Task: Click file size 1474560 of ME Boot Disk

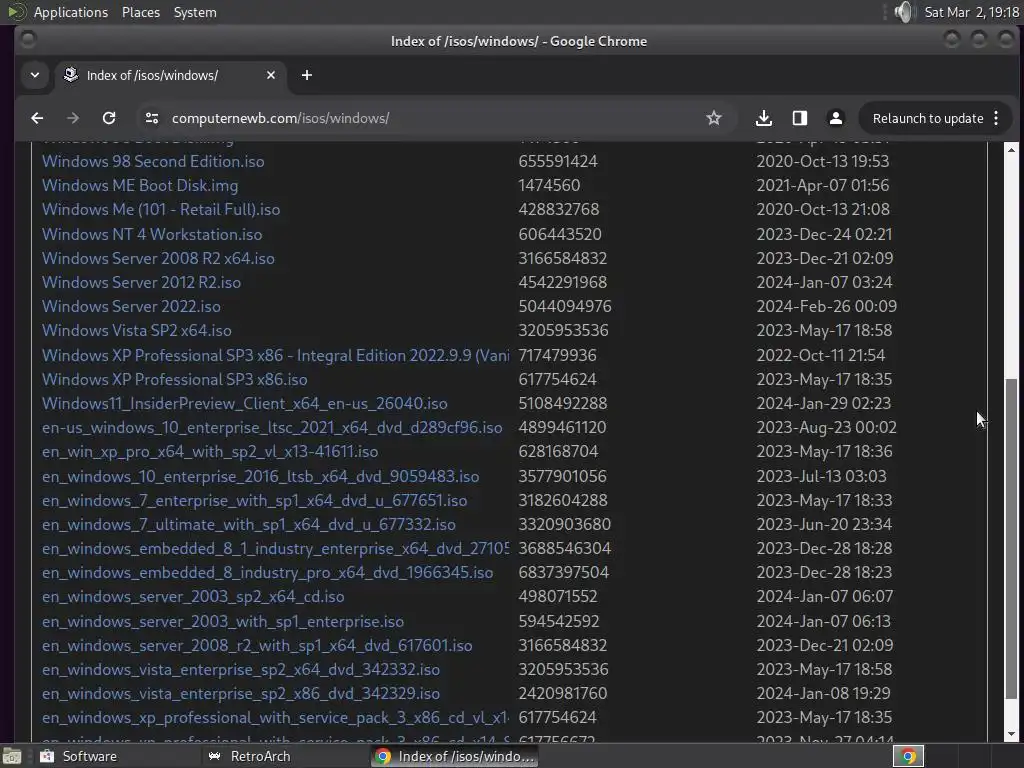Action: click(549, 185)
